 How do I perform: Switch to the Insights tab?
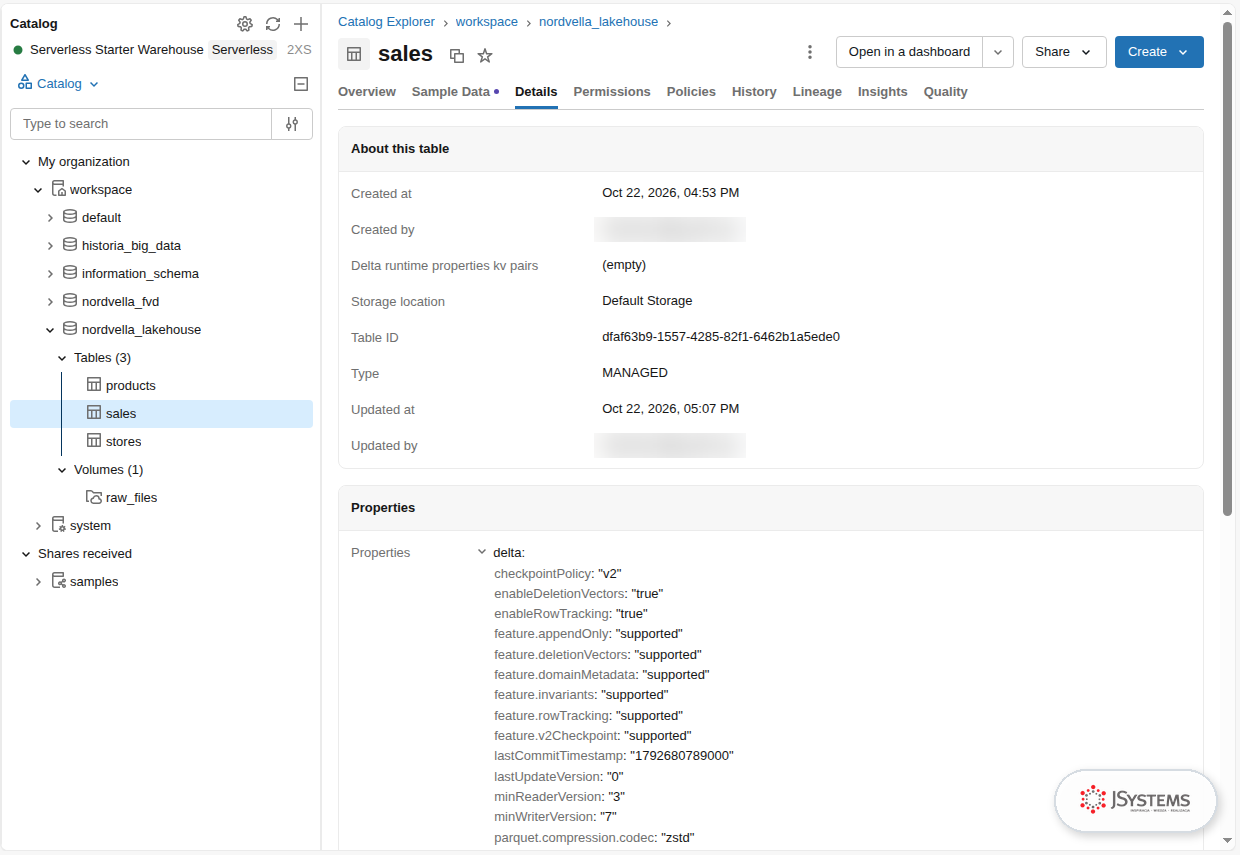pyautogui.click(x=883, y=92)
